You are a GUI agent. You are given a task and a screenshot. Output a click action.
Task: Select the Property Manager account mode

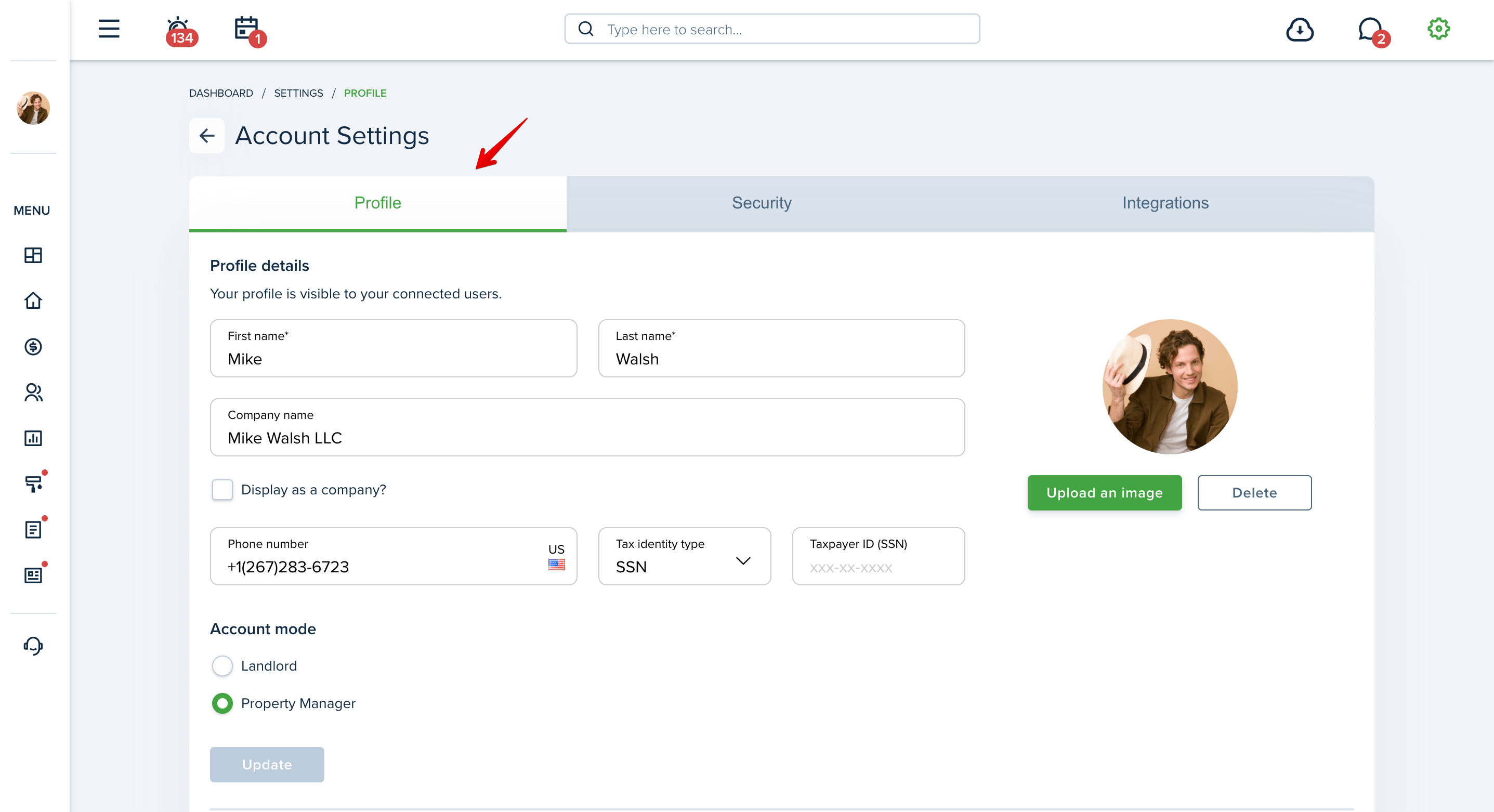[x=222, y=703]
